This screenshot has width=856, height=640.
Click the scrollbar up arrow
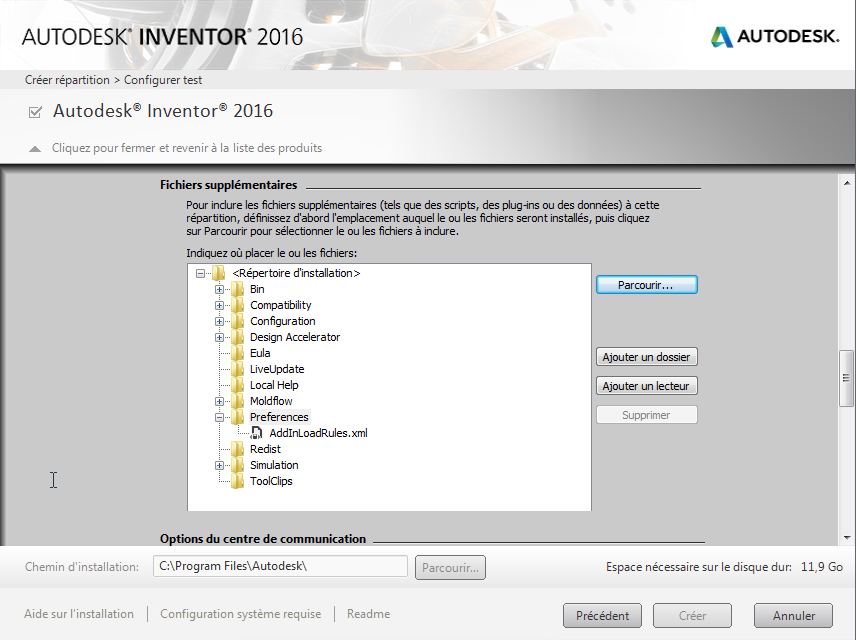pos(846,183)
